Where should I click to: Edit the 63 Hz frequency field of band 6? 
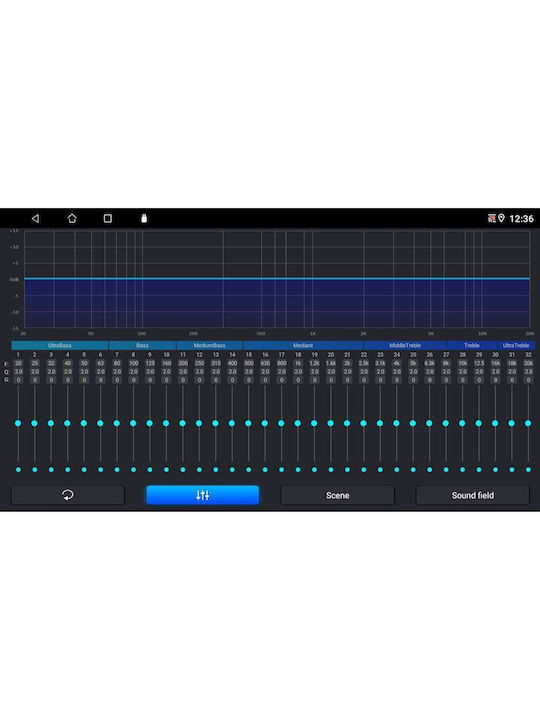click(x=101, y=363)
